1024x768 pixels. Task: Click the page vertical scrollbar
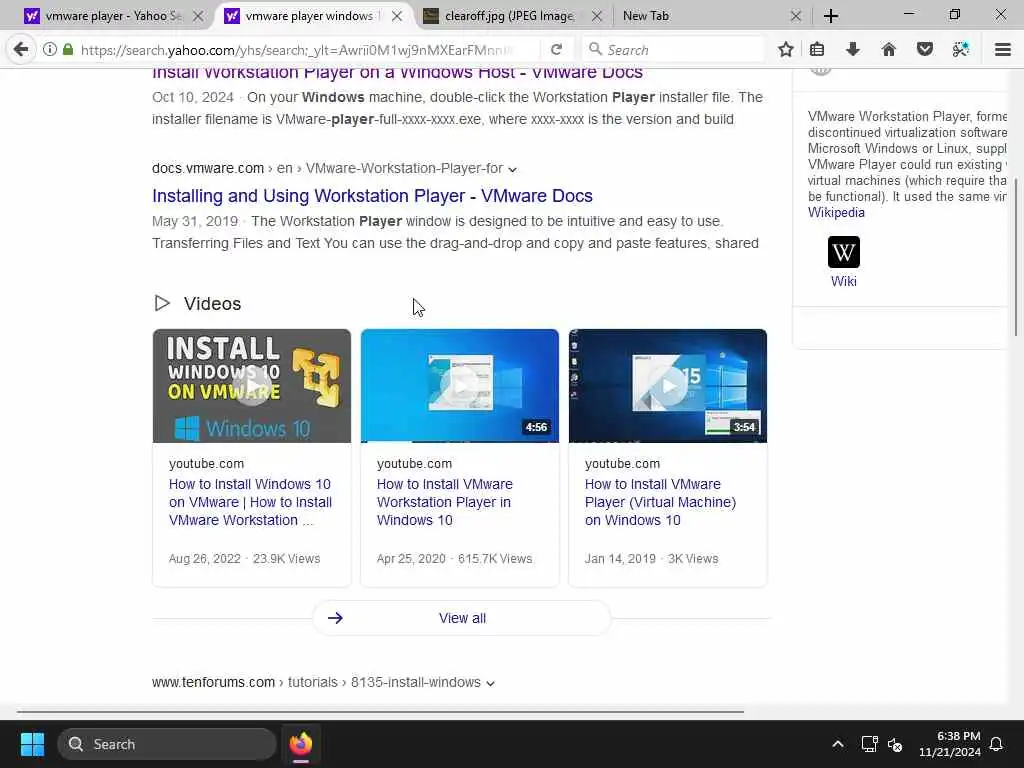coord(1018,258)
